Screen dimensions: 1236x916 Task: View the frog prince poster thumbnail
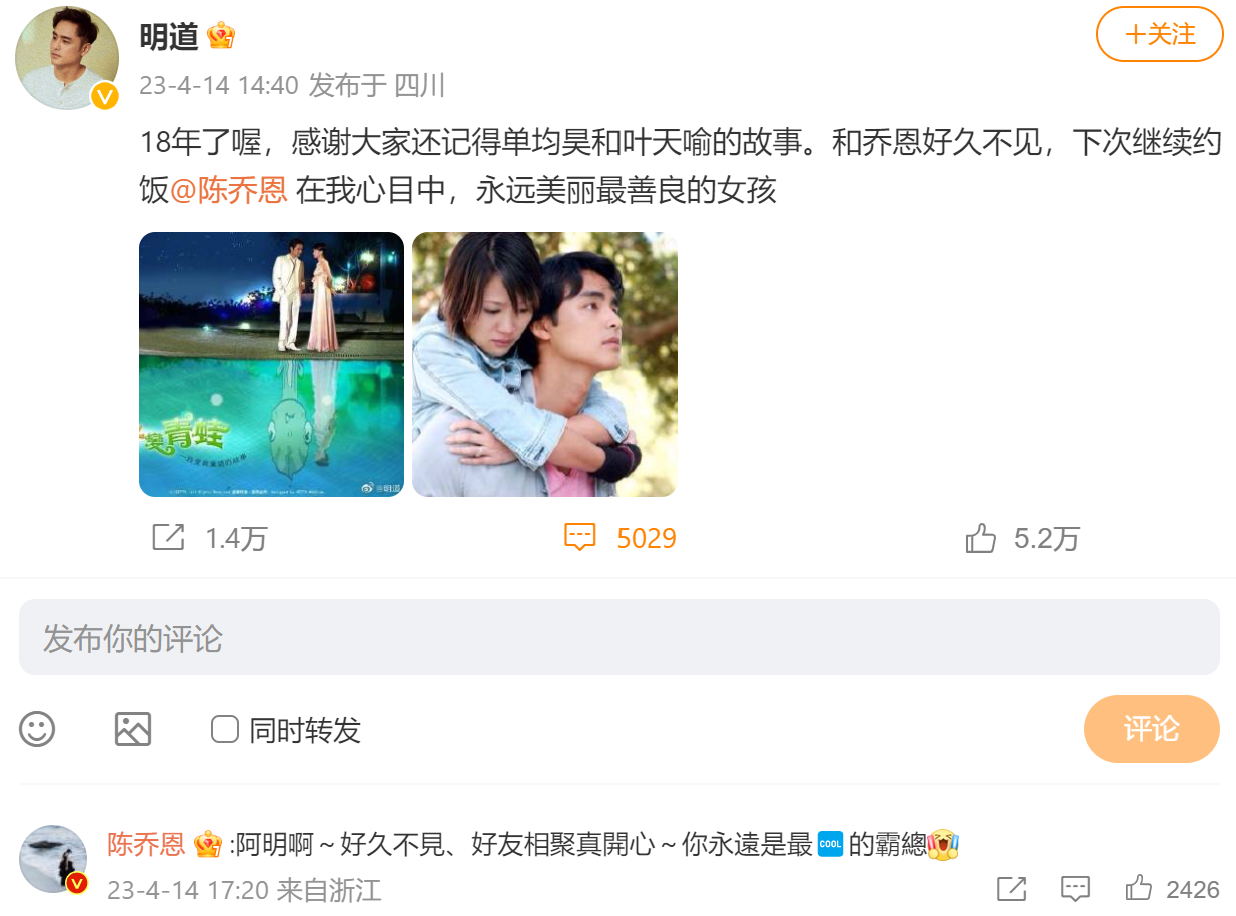pyautogui.click(x=271, y=364)
